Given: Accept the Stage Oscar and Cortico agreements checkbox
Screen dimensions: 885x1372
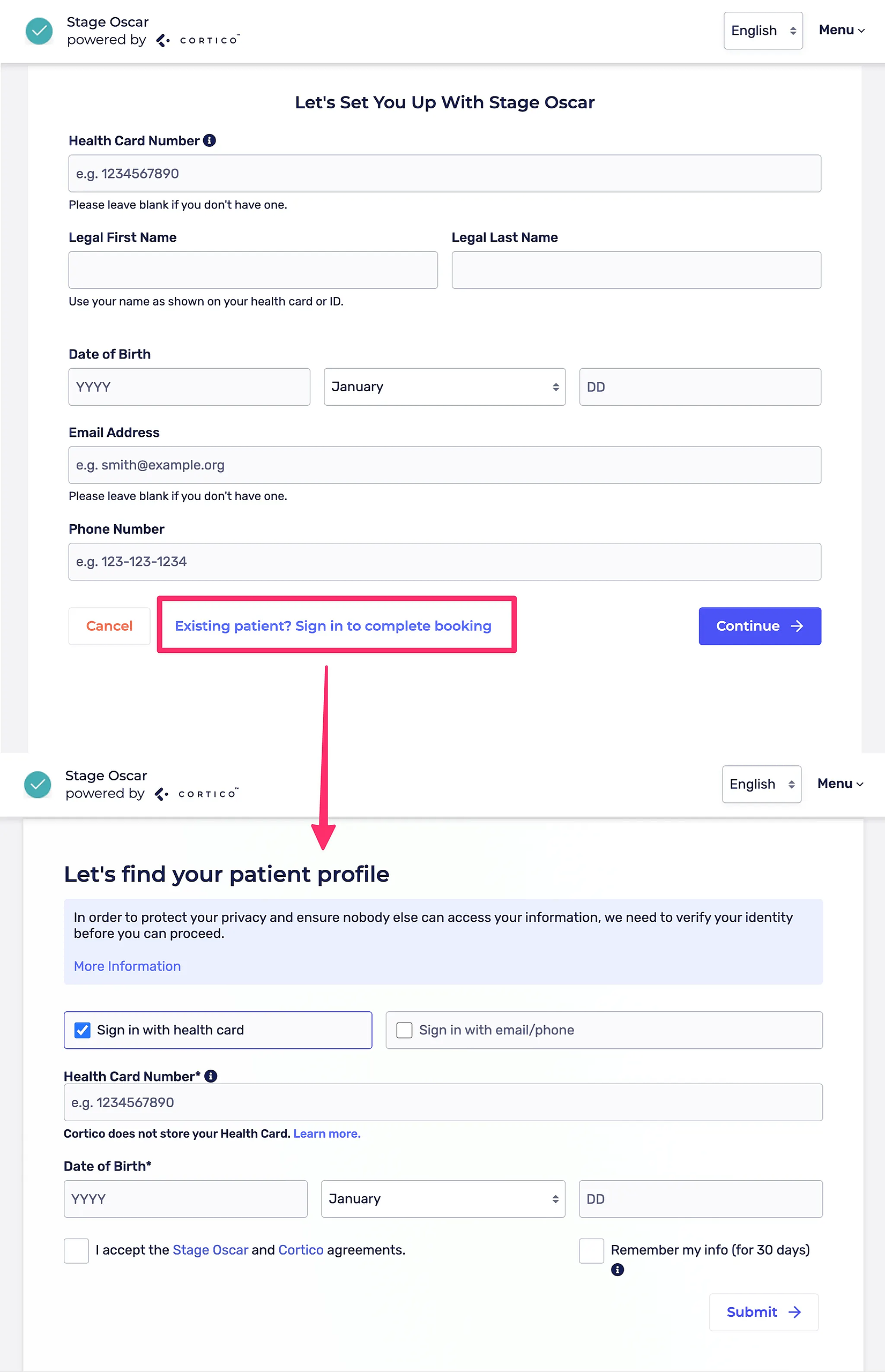Looking at the screenshot, I should pos(77,1251).
